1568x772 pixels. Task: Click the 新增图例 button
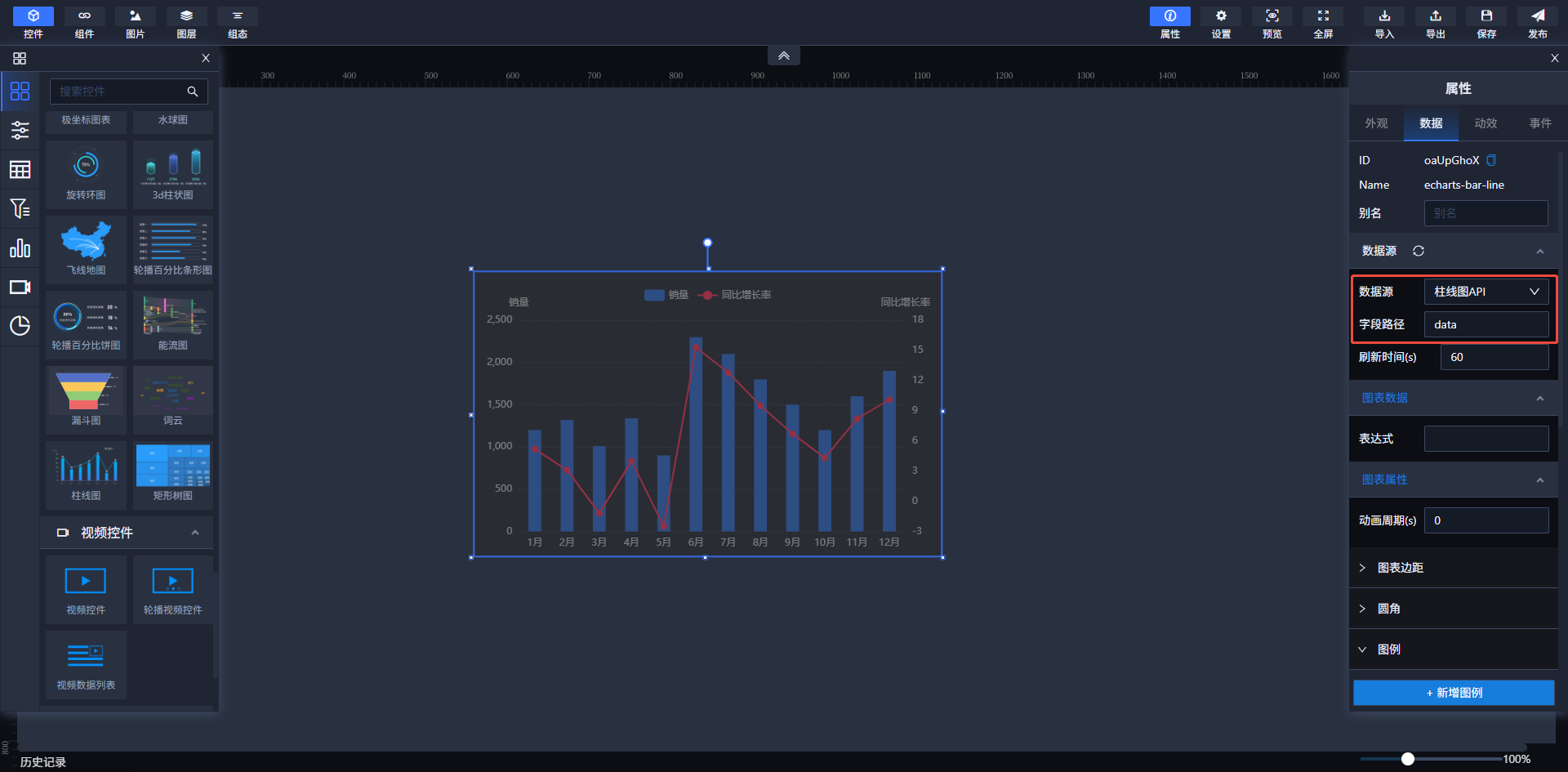tap(1454, 693)
